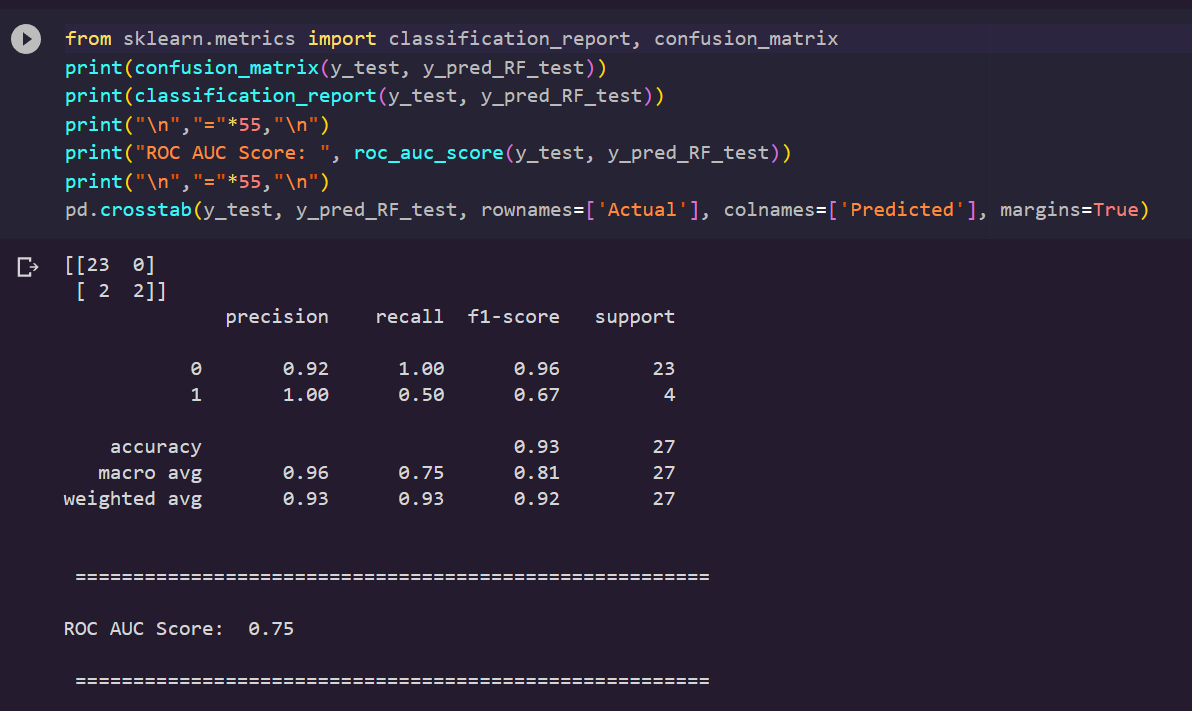The height and width of the screenshot is (711, 1192).
Task: Click the print(confusion_matrix(...)) code line
Action: point(336,68)
